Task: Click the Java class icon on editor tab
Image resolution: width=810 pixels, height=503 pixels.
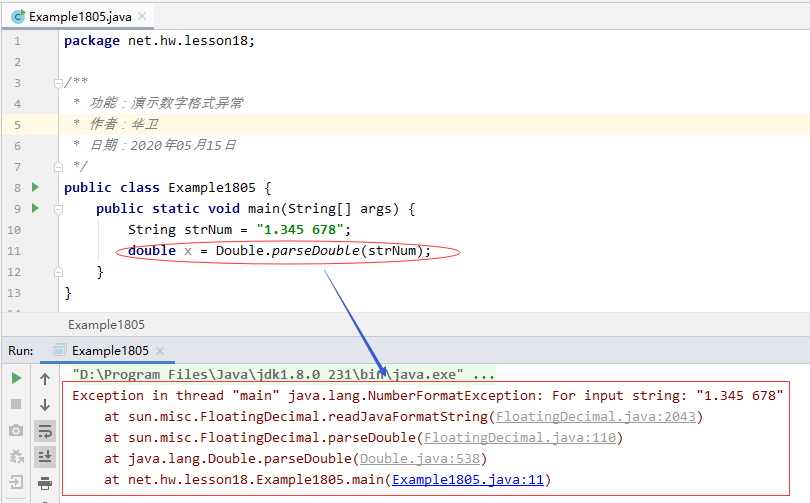Action: pyautogui.click(x=18, y=17)
